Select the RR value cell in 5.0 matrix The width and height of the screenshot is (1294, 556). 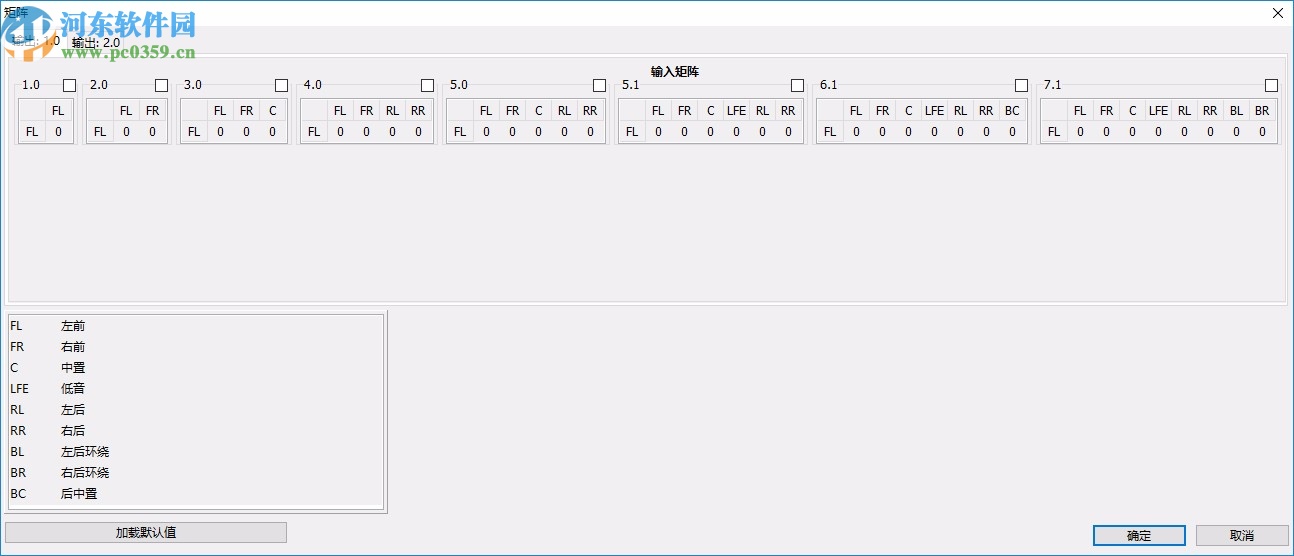(590, 132)
